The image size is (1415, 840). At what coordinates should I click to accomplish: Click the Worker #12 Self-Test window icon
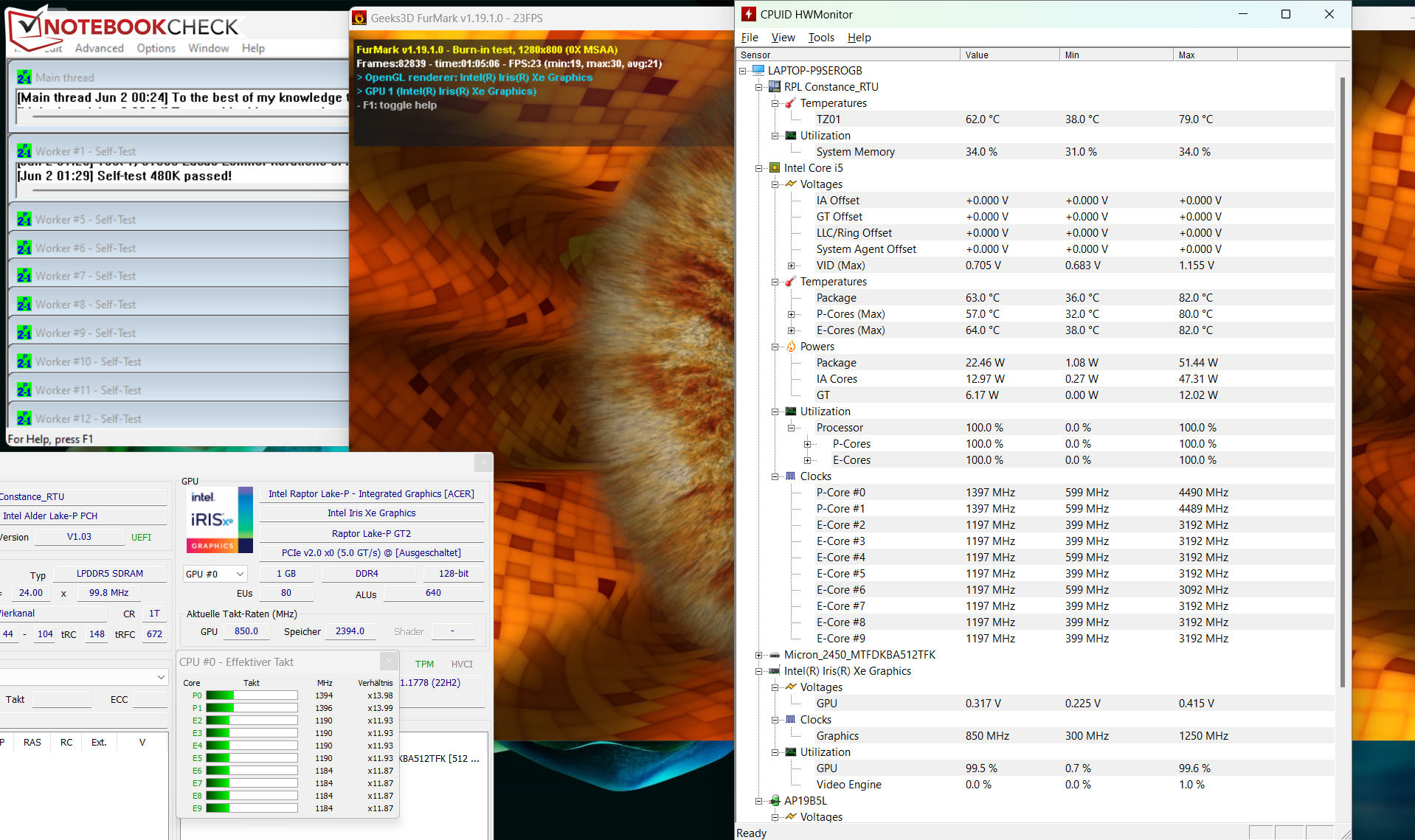pyautogui.click(x=24, y=418)
